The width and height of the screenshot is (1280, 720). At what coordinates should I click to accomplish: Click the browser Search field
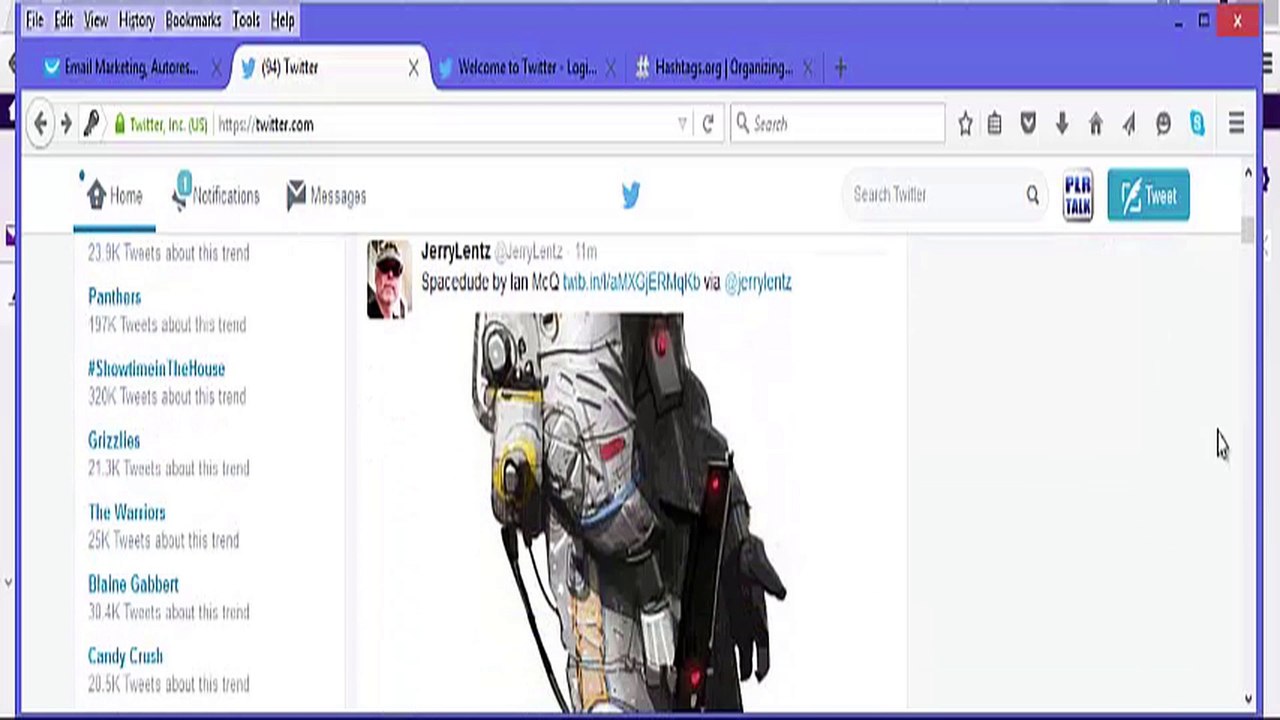point(838,124)
